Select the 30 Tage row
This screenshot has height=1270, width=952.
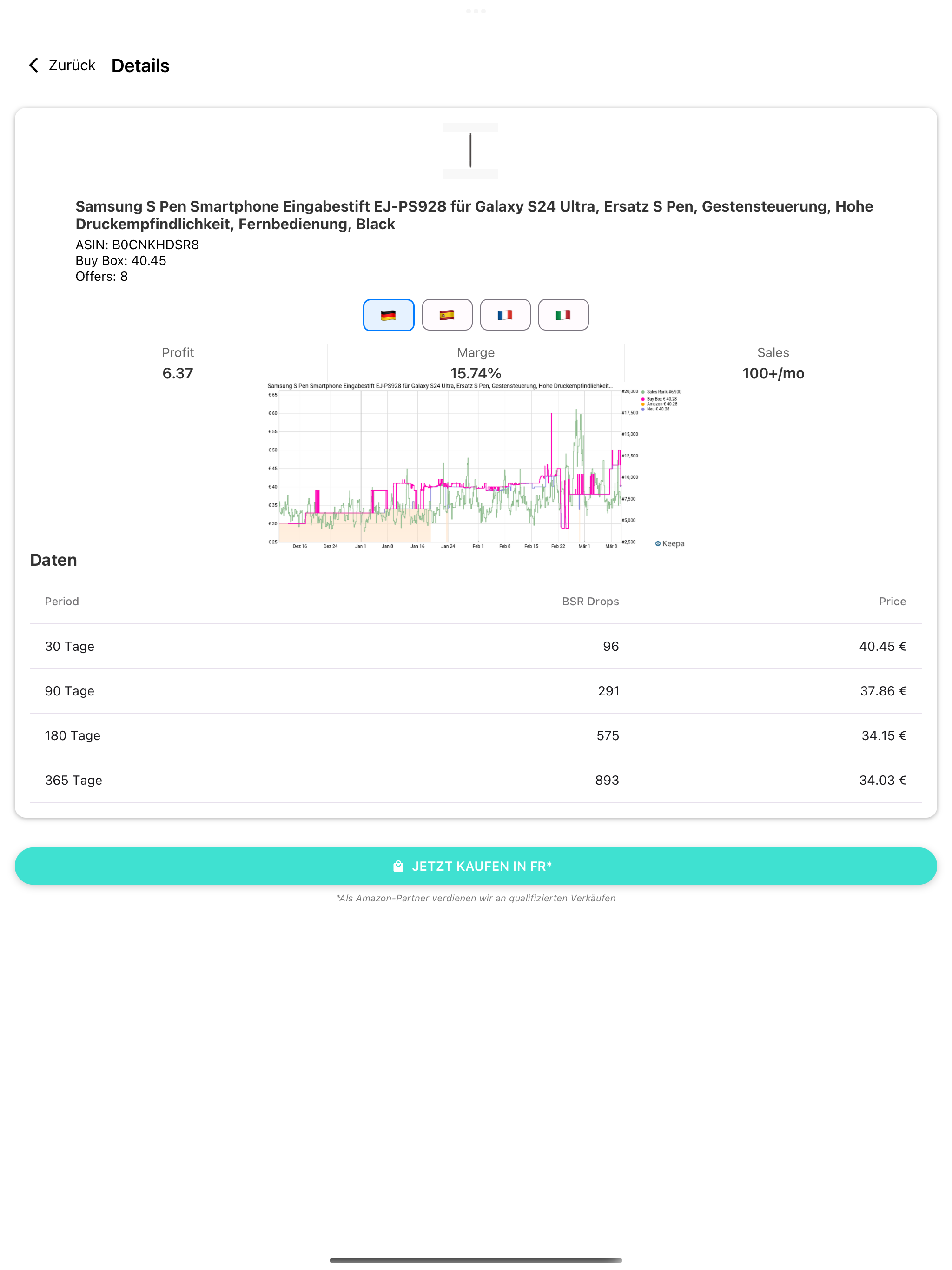click(476, 647)
